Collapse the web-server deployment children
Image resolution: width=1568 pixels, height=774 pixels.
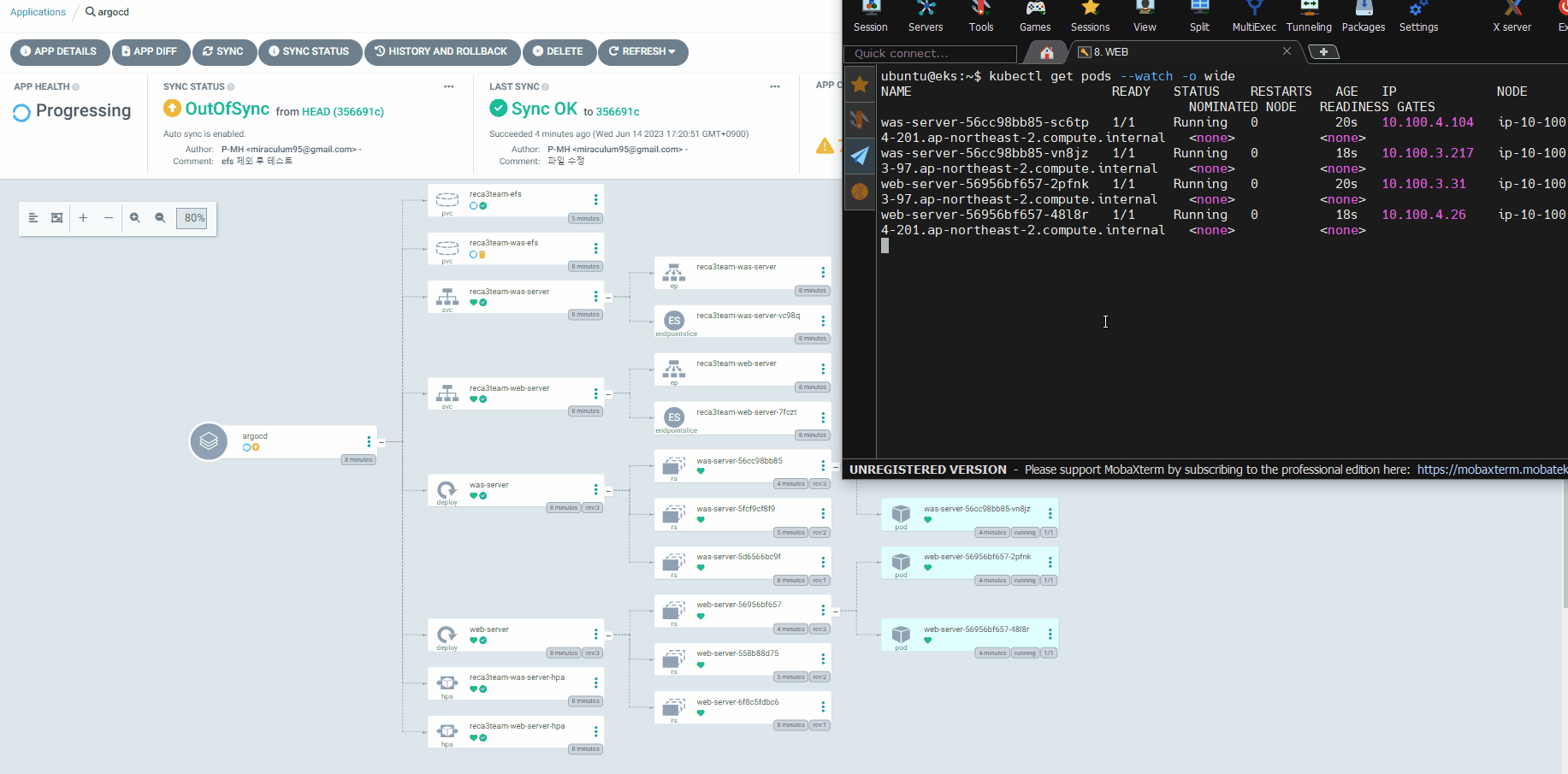[608, 635]
